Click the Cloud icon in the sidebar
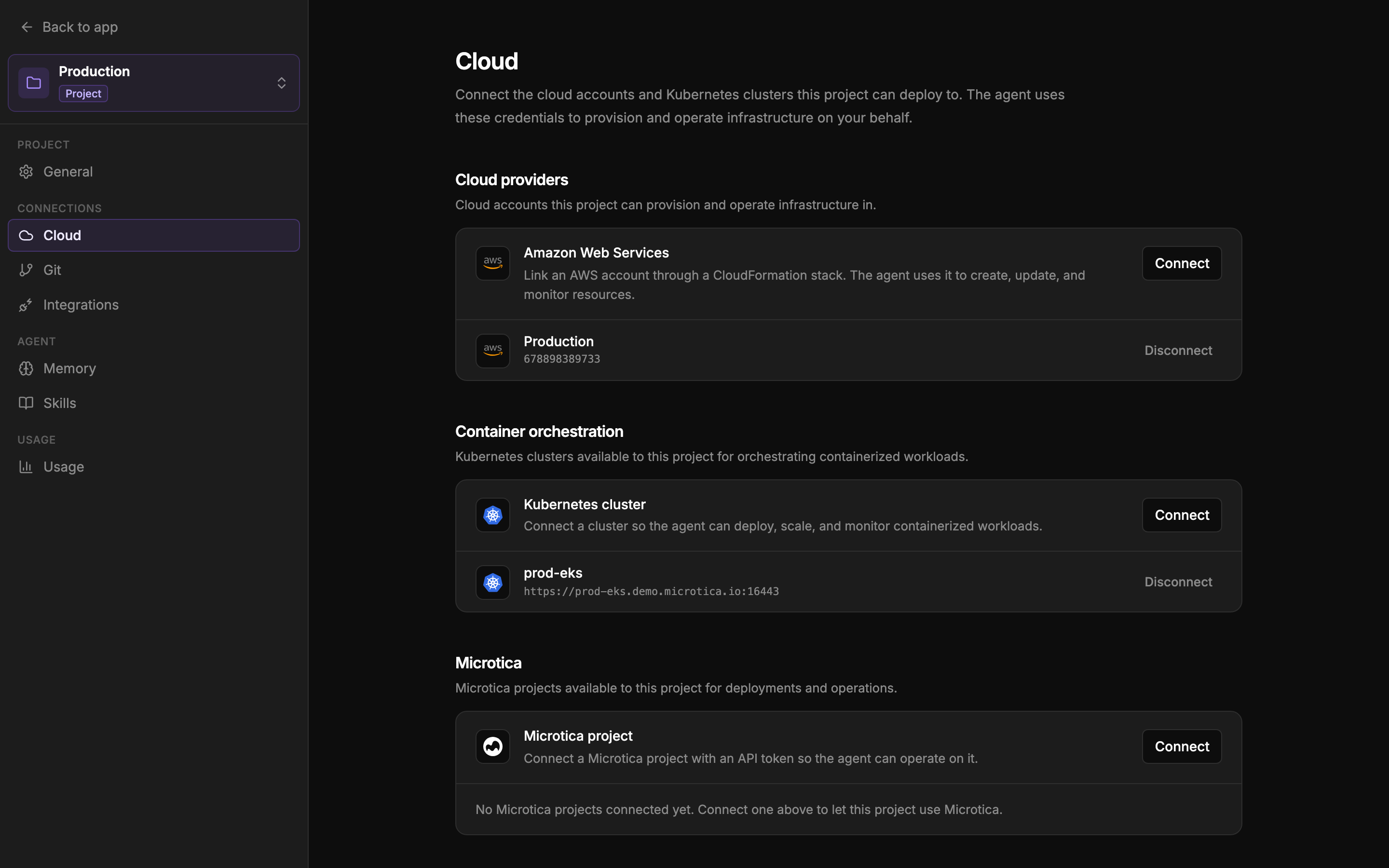The height and width of the screenshot is (868, 1389). [26, 235]
